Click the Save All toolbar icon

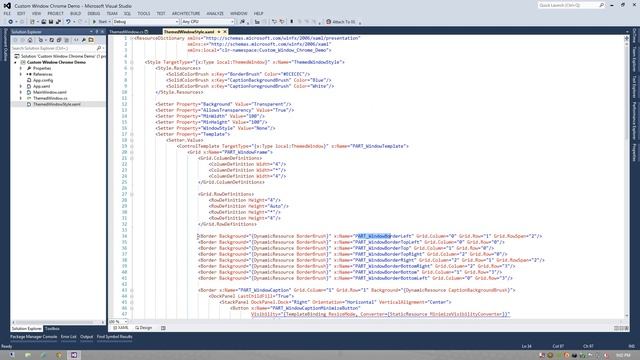click(x=58, y=22)
